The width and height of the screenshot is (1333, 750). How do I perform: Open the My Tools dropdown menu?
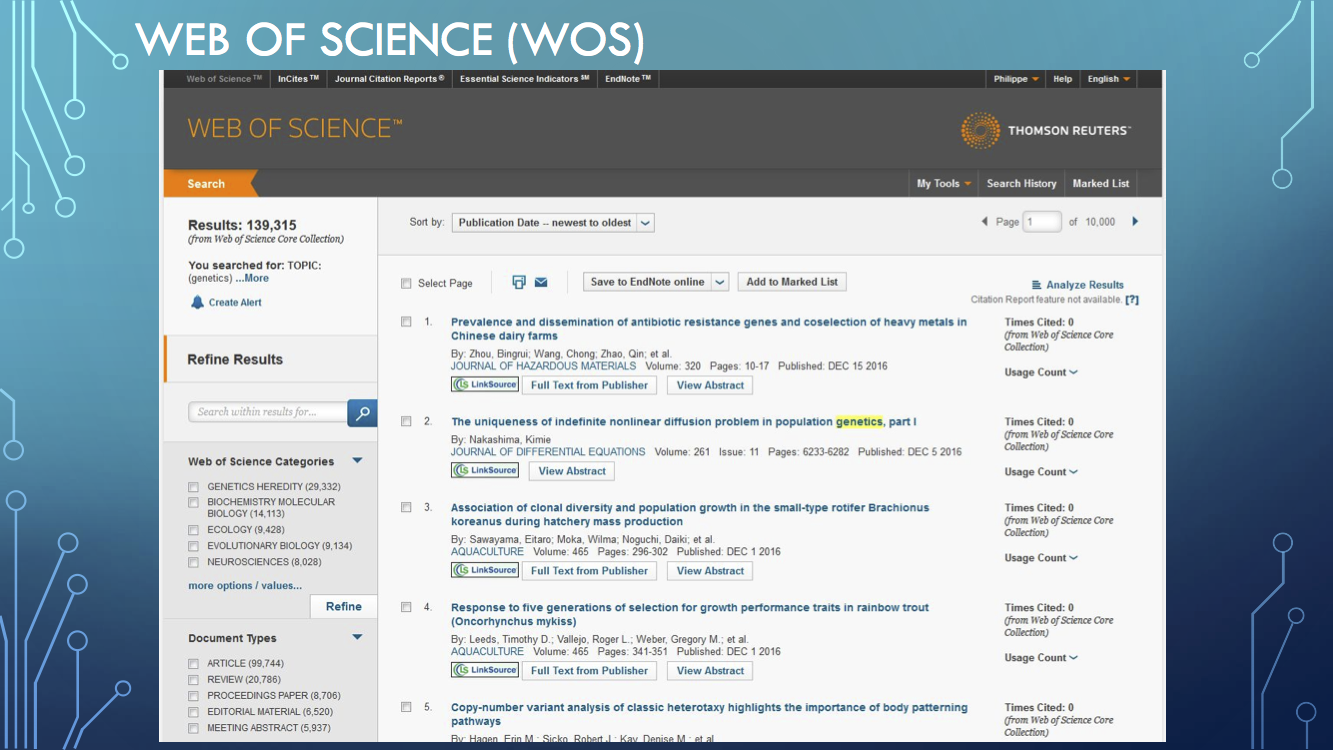click(x=944, y=184)
